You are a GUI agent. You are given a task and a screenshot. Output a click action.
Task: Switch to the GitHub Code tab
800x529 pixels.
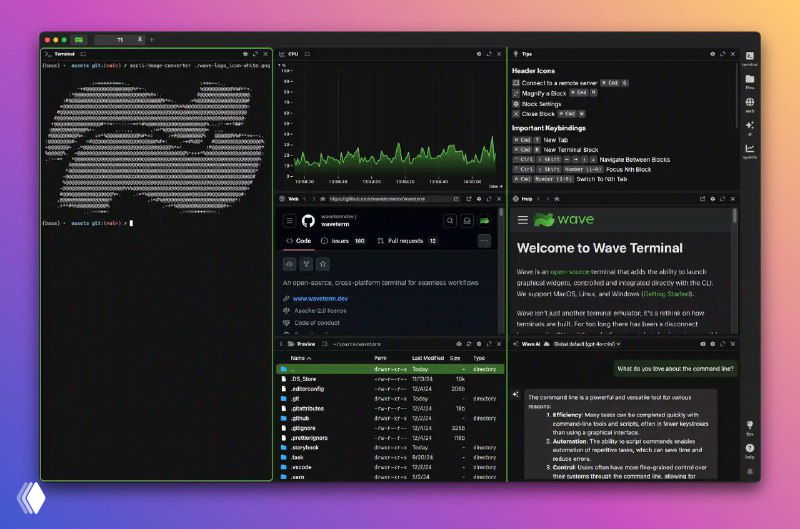pyautogui.click(x=298, y=241)
